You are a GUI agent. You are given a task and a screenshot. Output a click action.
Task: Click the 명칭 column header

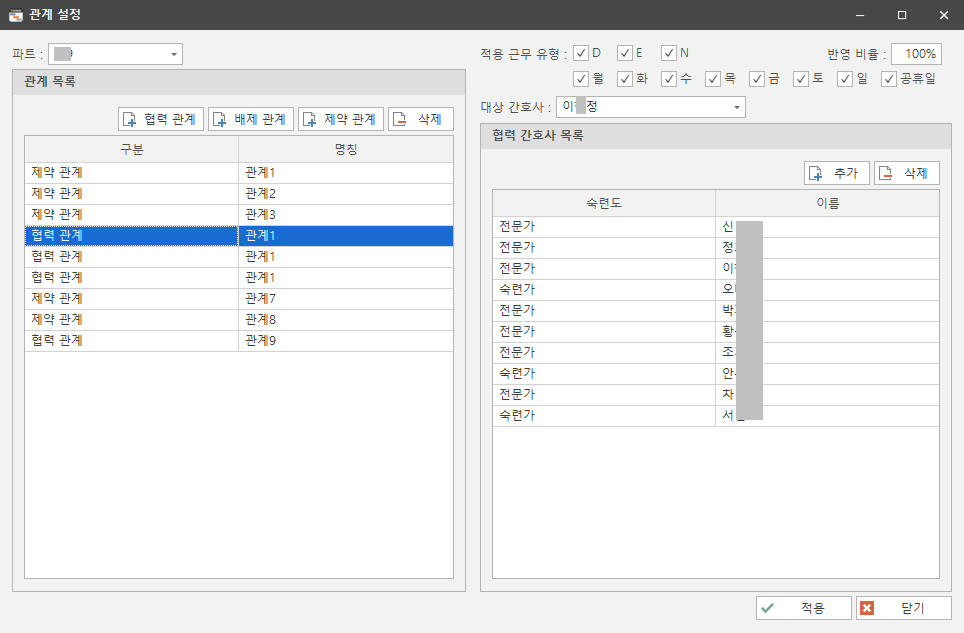point(346,149)
